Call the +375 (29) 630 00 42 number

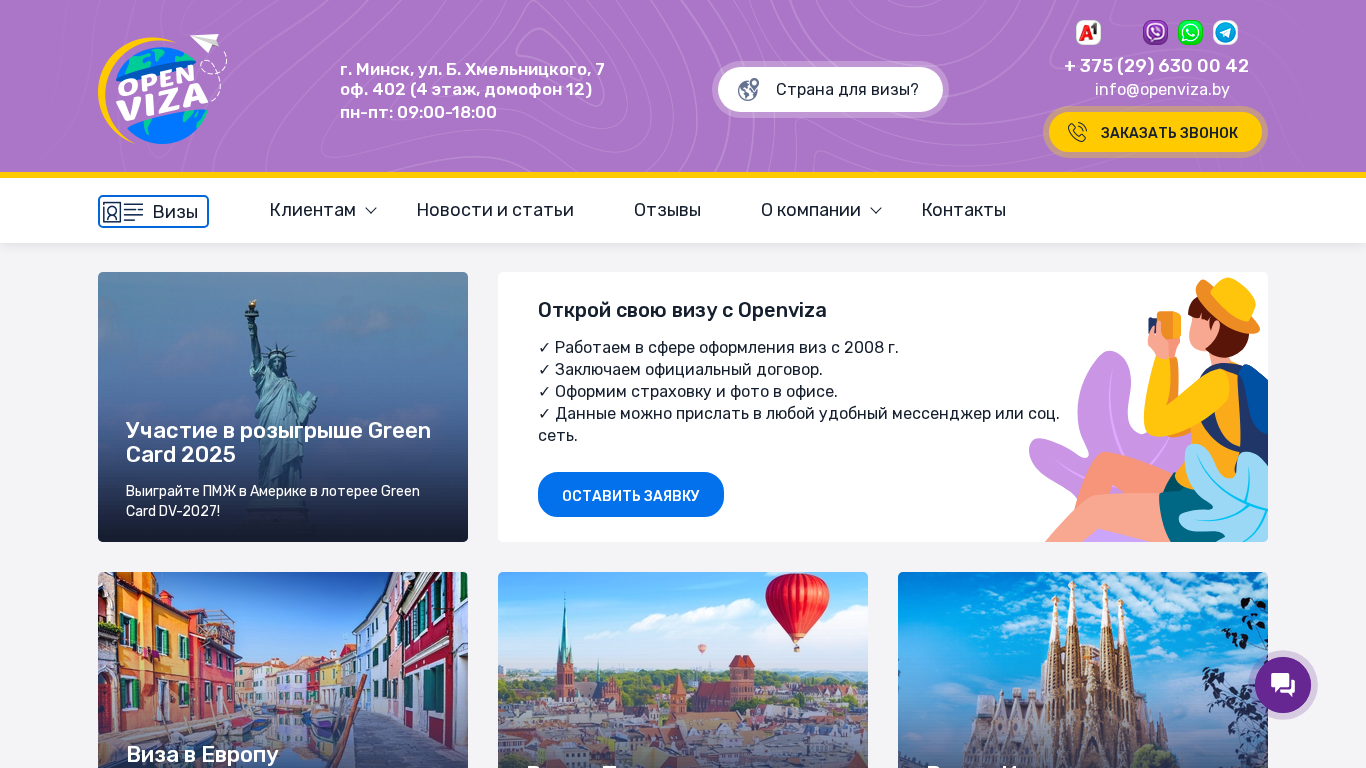tap(1156, 66)
